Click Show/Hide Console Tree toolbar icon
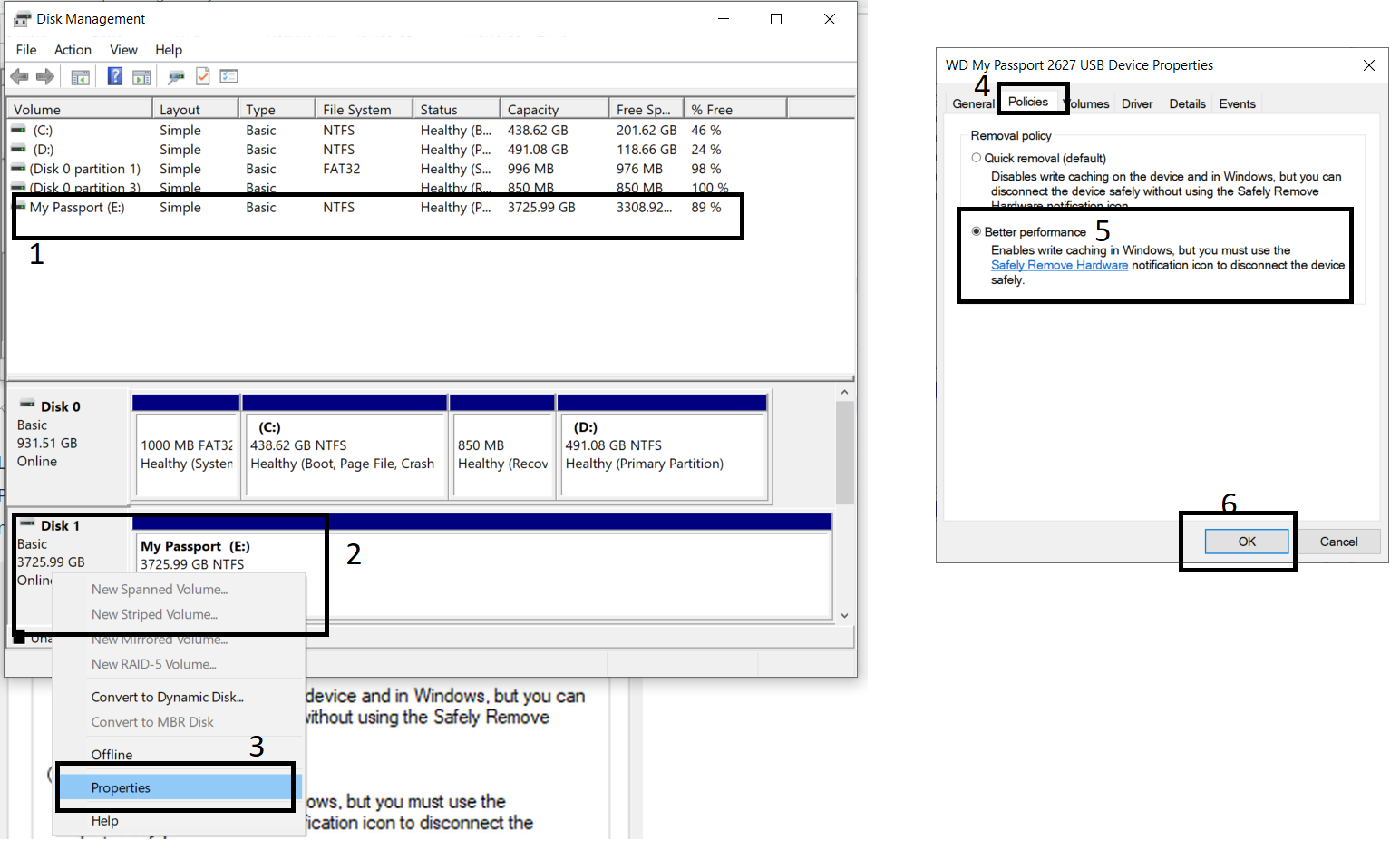Image resolution: width=1400 pixels, height=860 pixels. [x=81, y=77]
